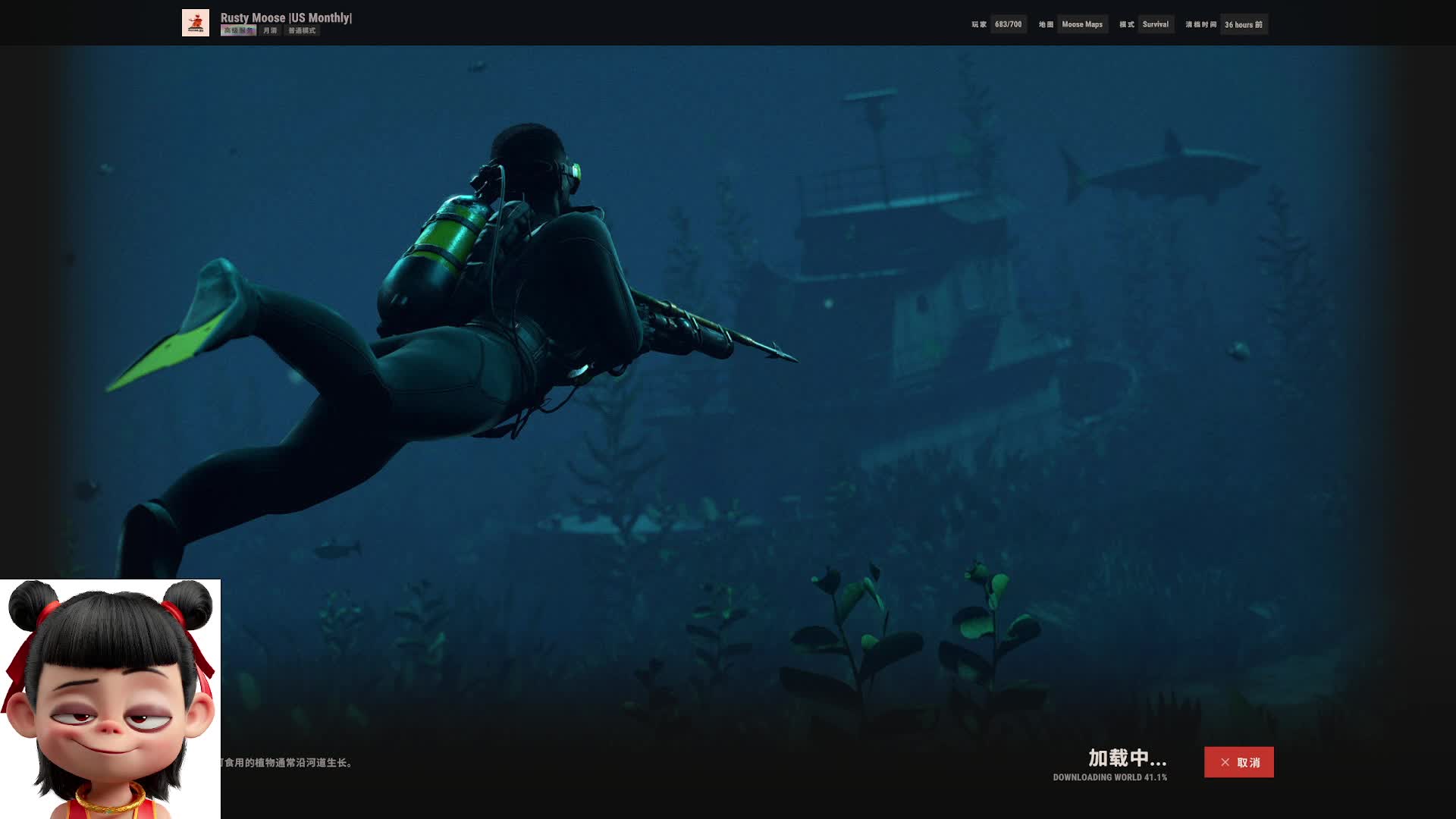Click the 普通模式 normal mode tag

tap(302, 31)
